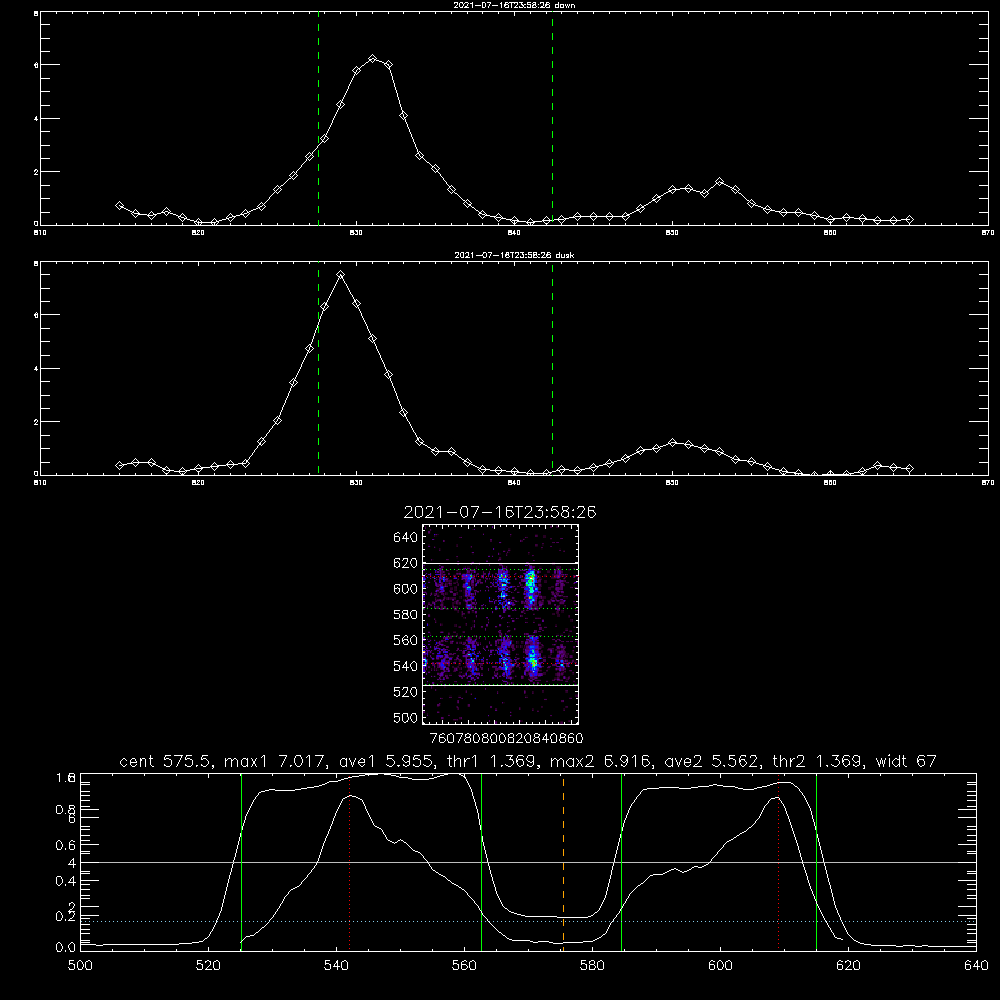1000x1000 pixels.
Task: Click the 560 label on spectrum image y-axis
Action: click(406, 640)
